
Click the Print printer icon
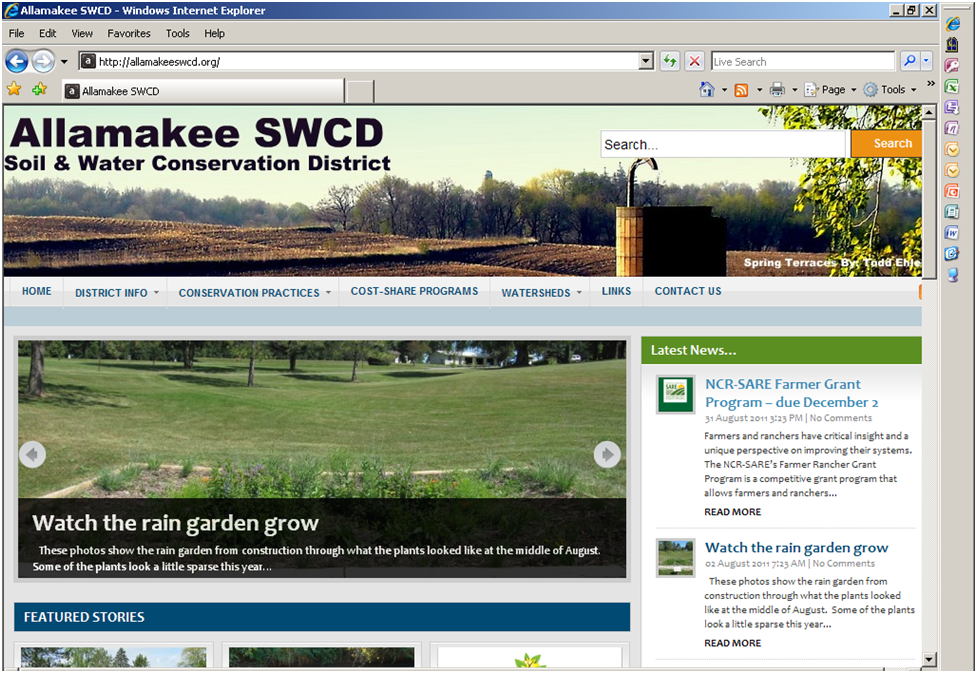[777, 90]
